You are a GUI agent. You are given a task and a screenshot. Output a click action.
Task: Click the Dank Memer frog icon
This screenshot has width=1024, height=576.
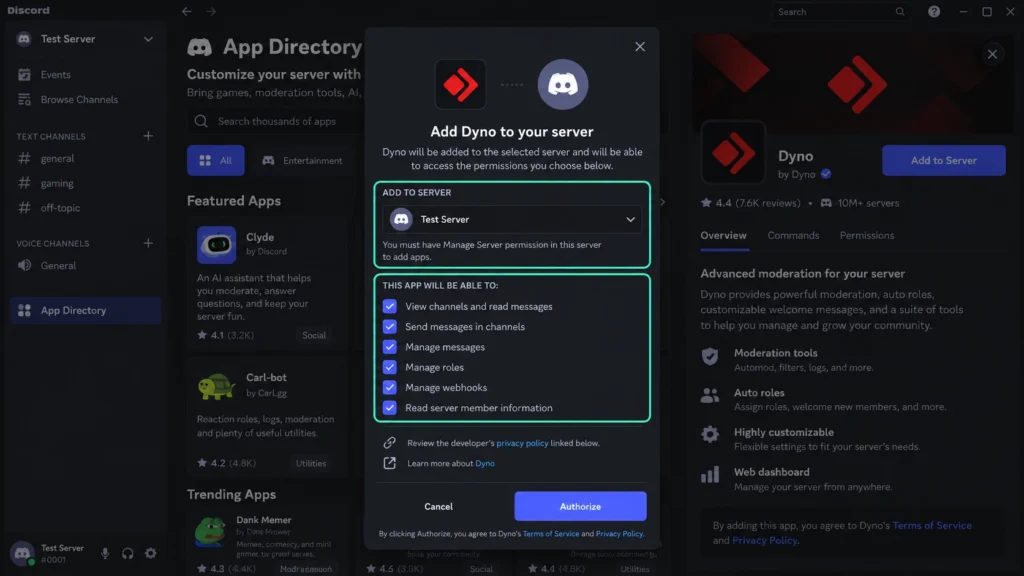point(211,532)
